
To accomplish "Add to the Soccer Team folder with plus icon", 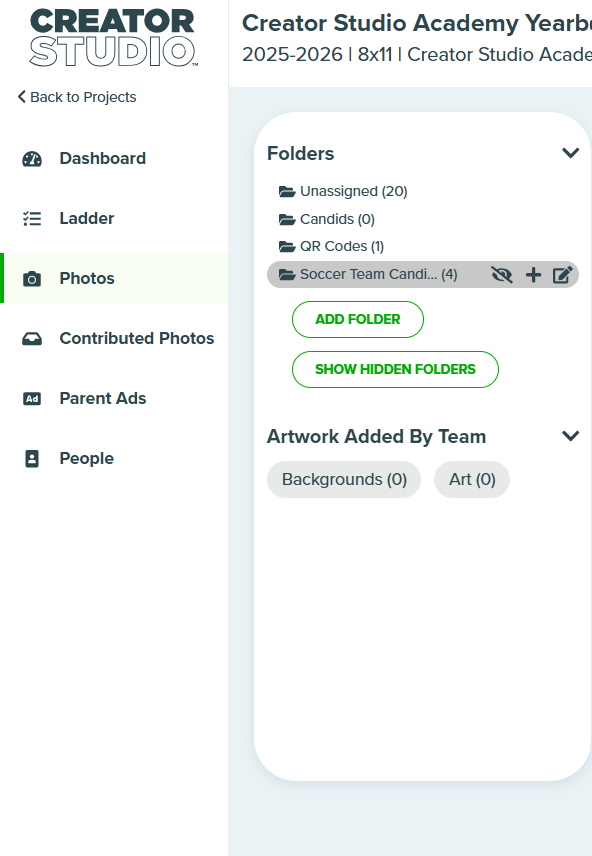I will point(533,275).
